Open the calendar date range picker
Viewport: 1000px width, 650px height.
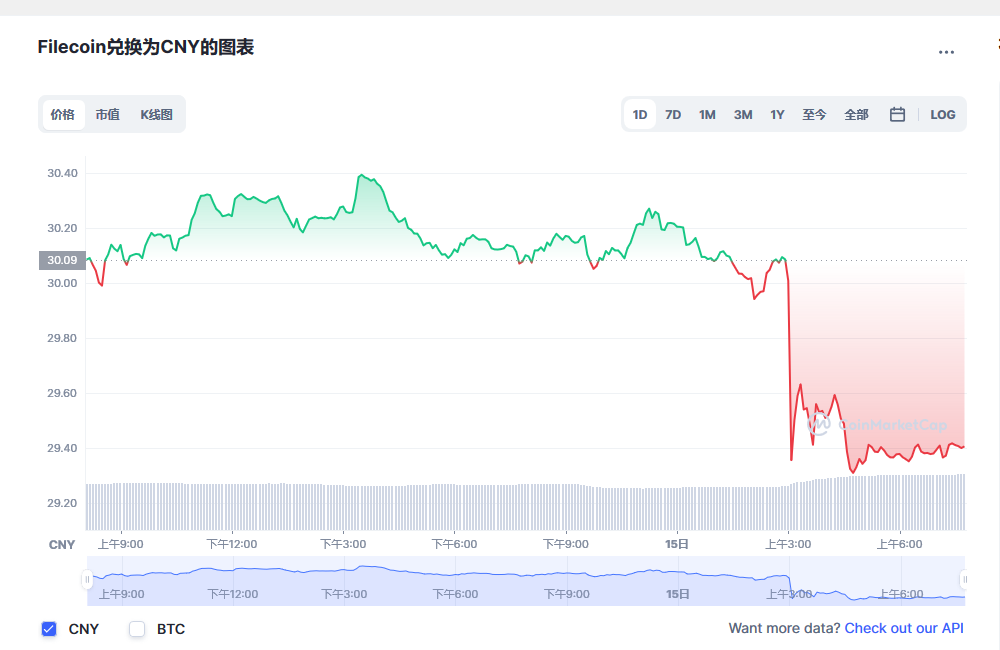click(897, 115)
